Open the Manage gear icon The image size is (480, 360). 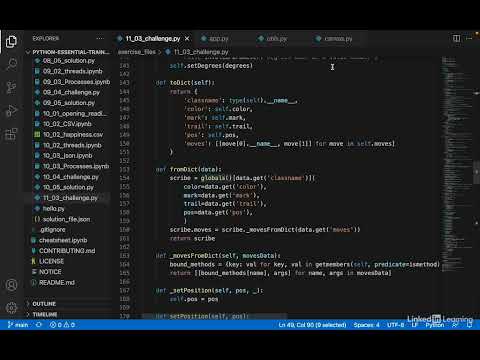pyautogui.click(x=11, y=308)
